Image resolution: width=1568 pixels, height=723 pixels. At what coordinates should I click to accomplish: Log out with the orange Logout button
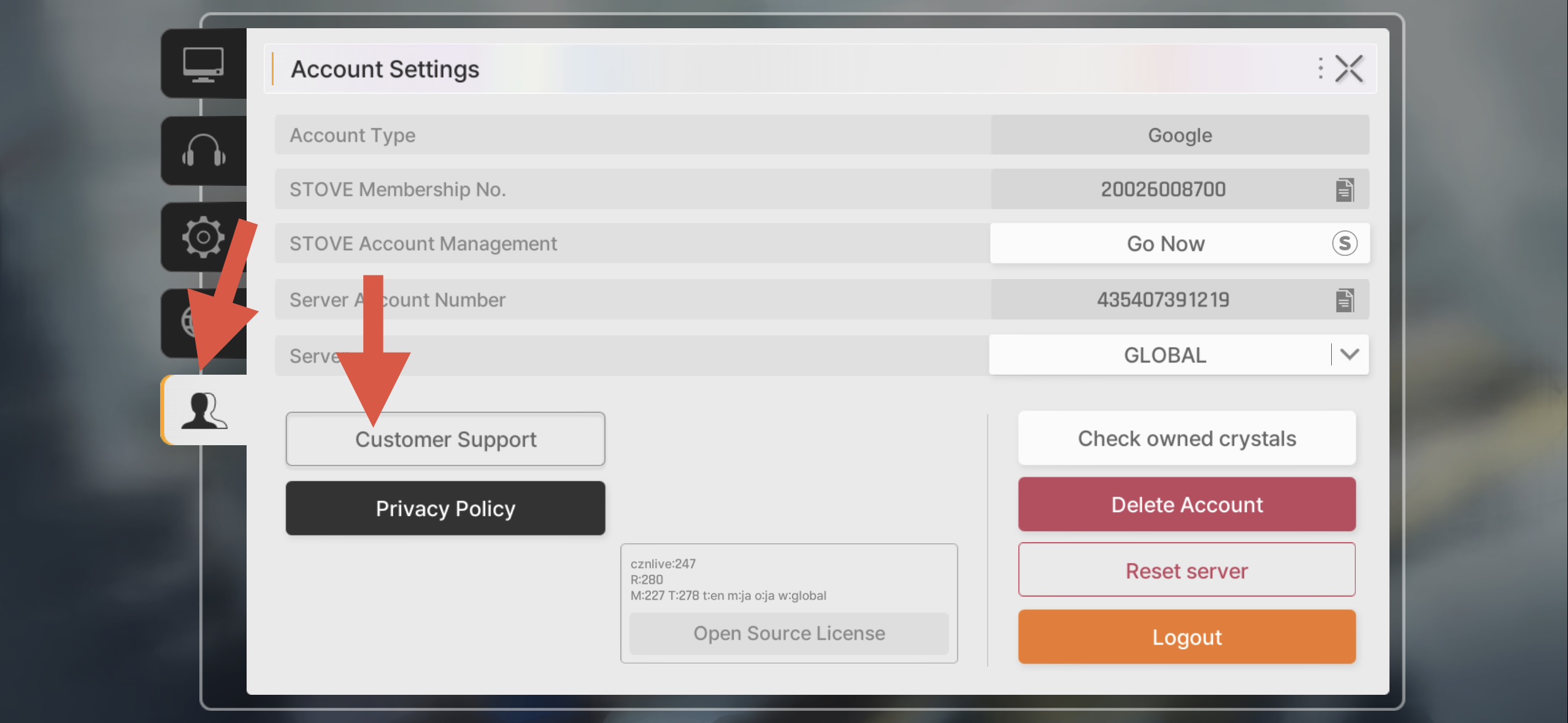[x=1186, y=637]
